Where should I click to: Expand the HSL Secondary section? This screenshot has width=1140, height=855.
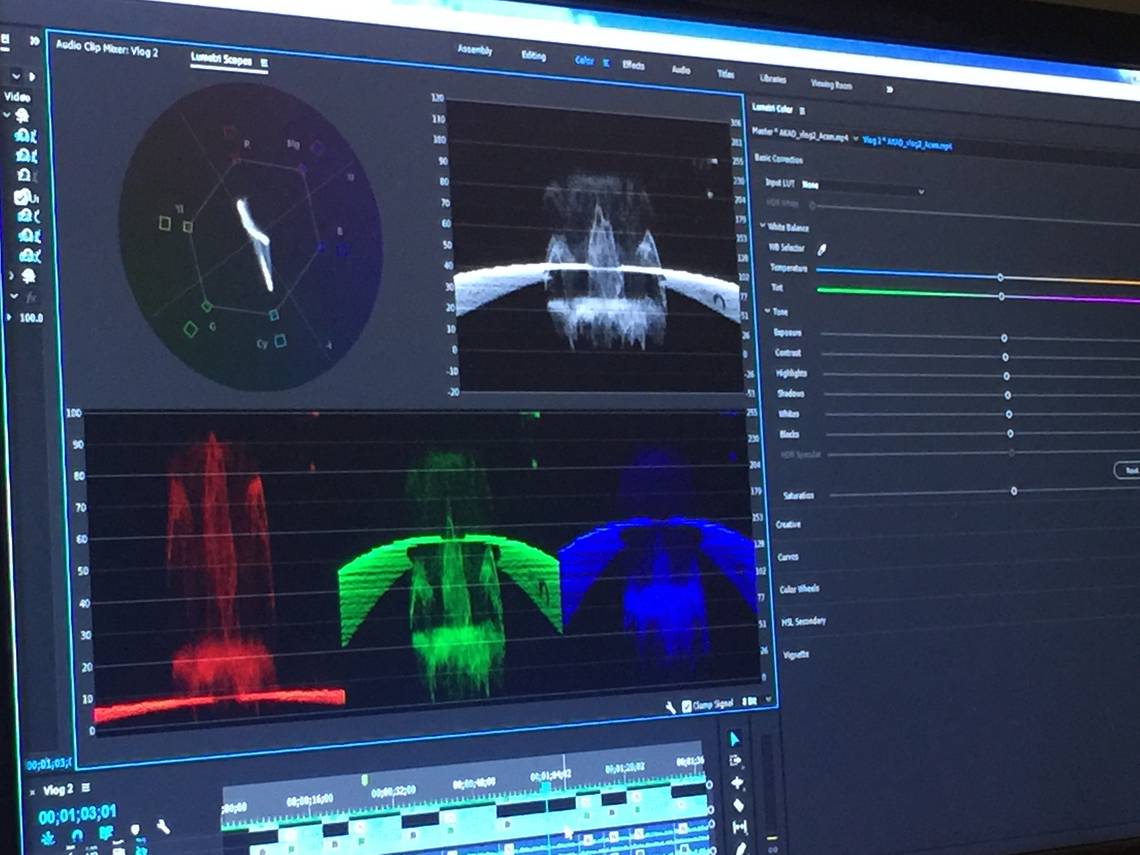click(803, 622)
